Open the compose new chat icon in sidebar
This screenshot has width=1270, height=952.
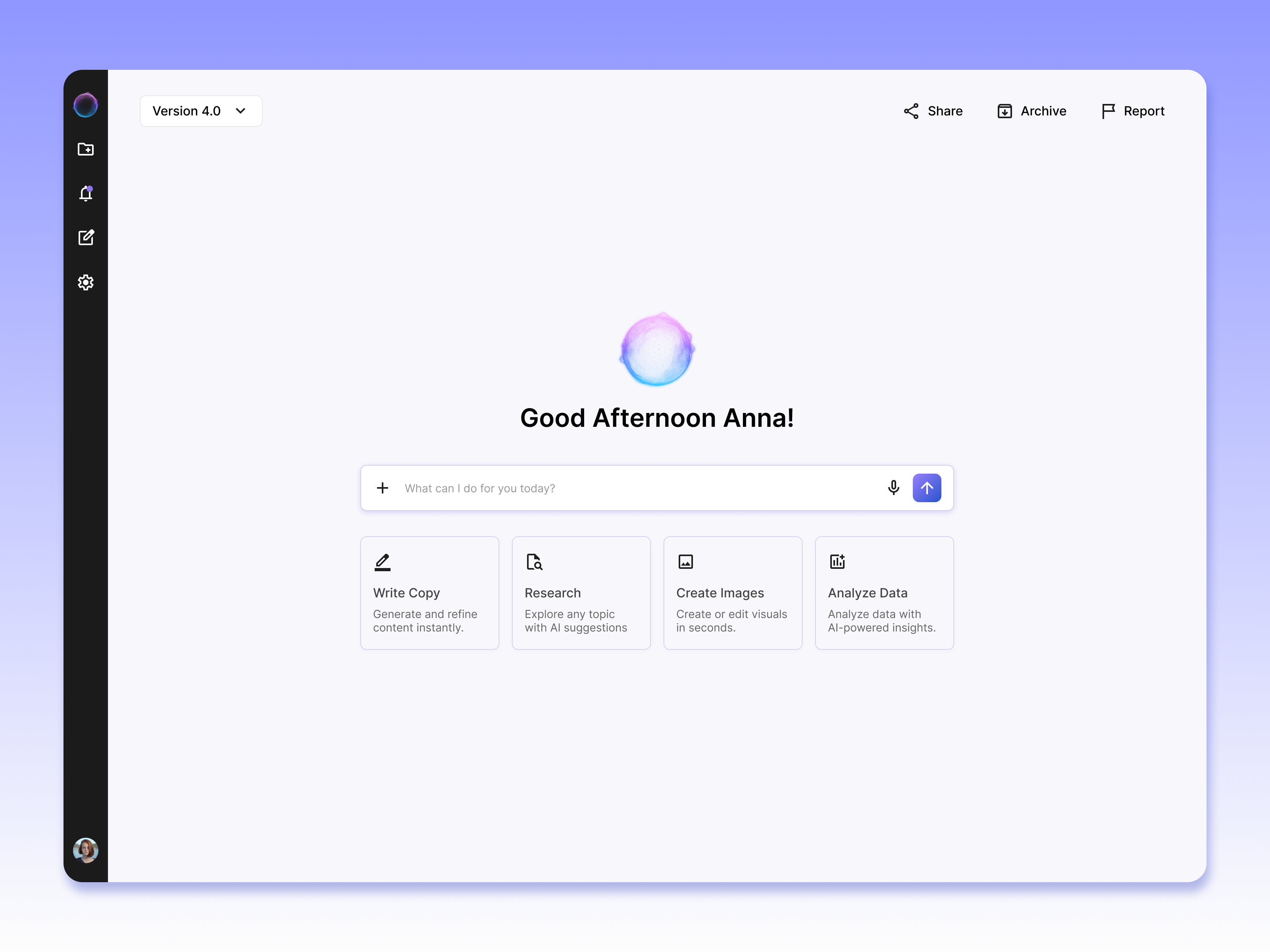(x=86, y=238)
